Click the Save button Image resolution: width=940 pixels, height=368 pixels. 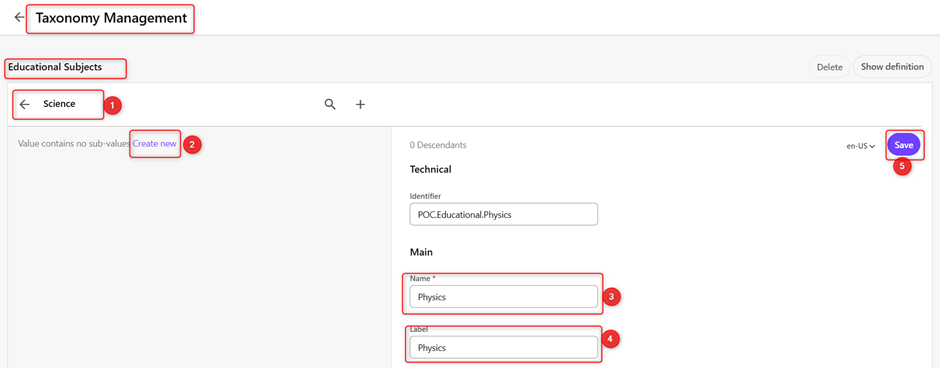tap(903, 145)
